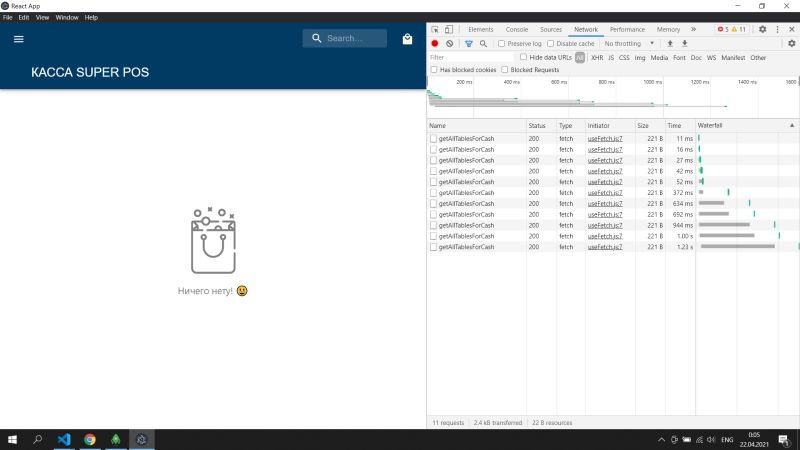Open the shopping bag cart icon

(407, 39)
